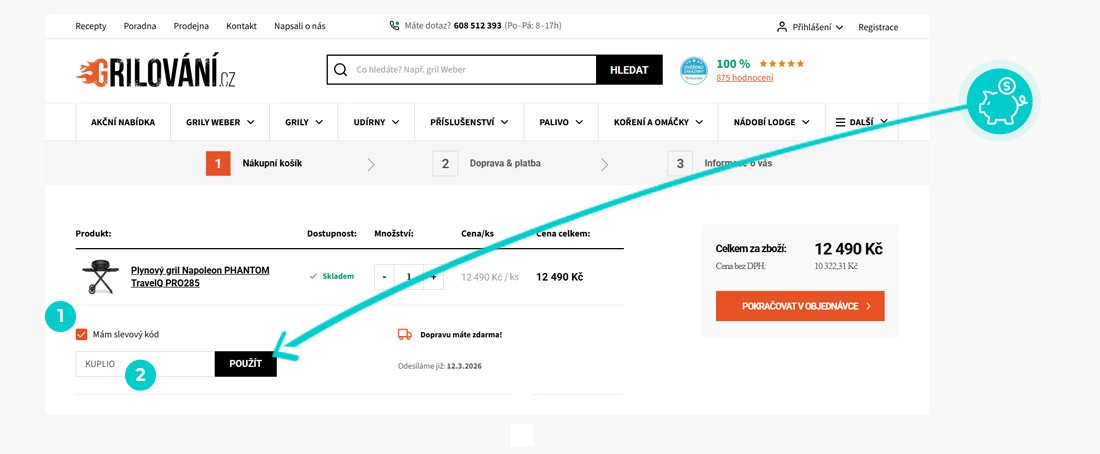
Task: Click the phone number 608 512 393
Action: pos(478,26)
